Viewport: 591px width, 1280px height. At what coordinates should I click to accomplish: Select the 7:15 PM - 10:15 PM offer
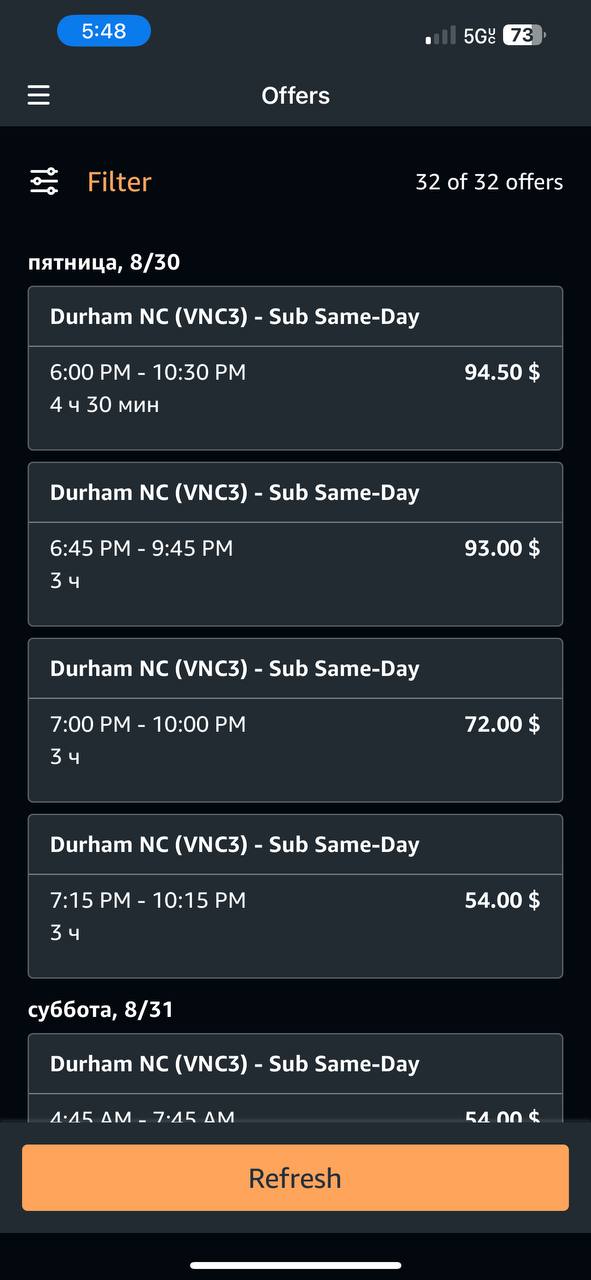(295, 896)
